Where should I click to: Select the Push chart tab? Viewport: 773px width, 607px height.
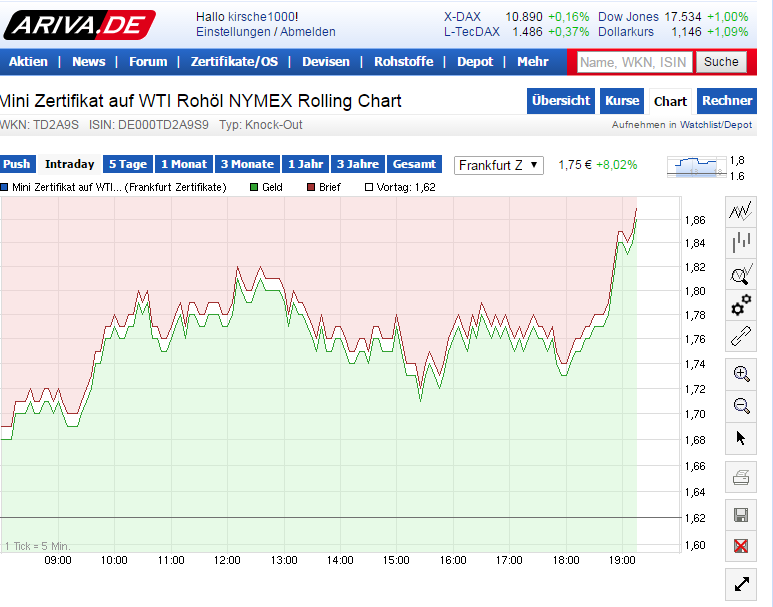[x=17, y=164]
